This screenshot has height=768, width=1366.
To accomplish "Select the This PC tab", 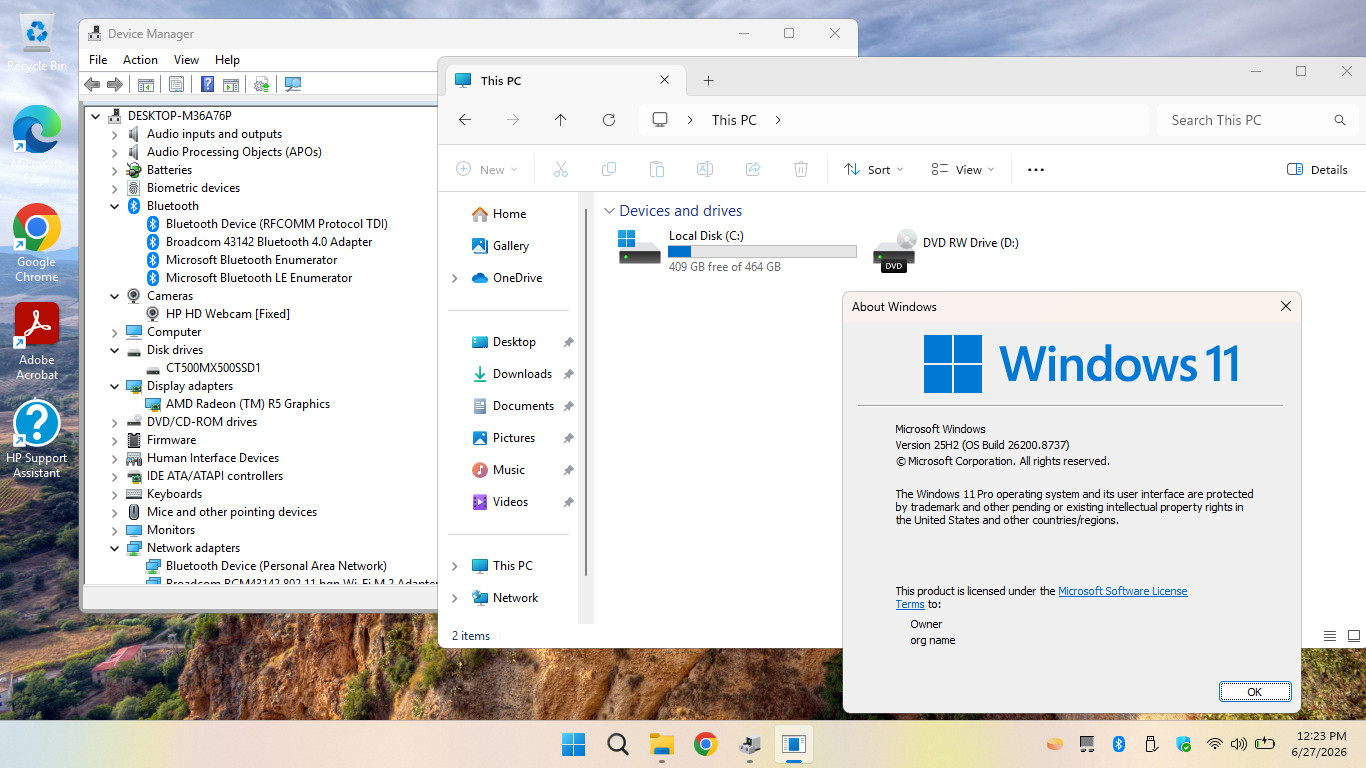I will [564, 81].
